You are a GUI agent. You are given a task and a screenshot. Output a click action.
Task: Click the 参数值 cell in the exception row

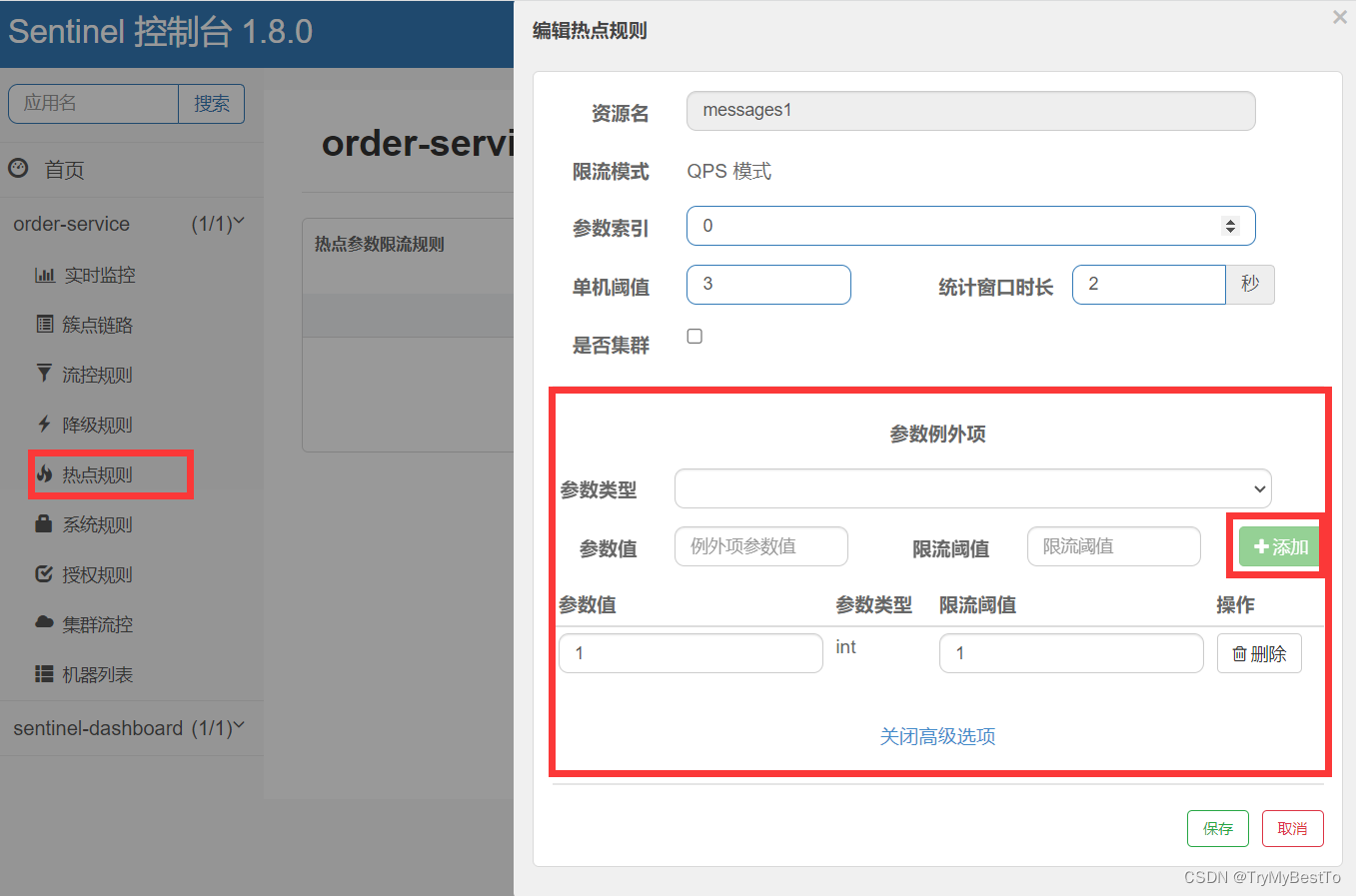click(690, 653)
